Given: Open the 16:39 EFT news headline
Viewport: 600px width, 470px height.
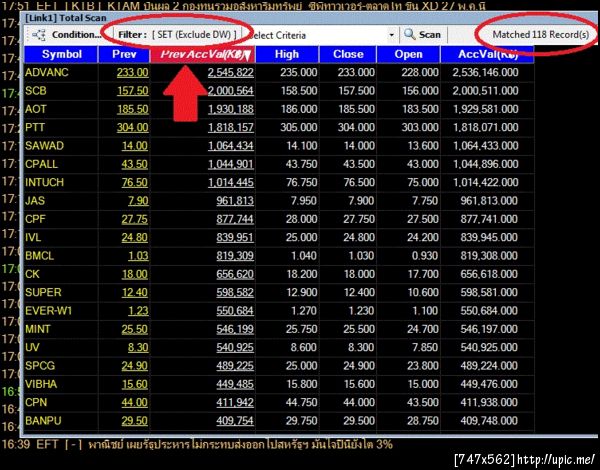Looking at the screenshot, I should tap(197, 445).
